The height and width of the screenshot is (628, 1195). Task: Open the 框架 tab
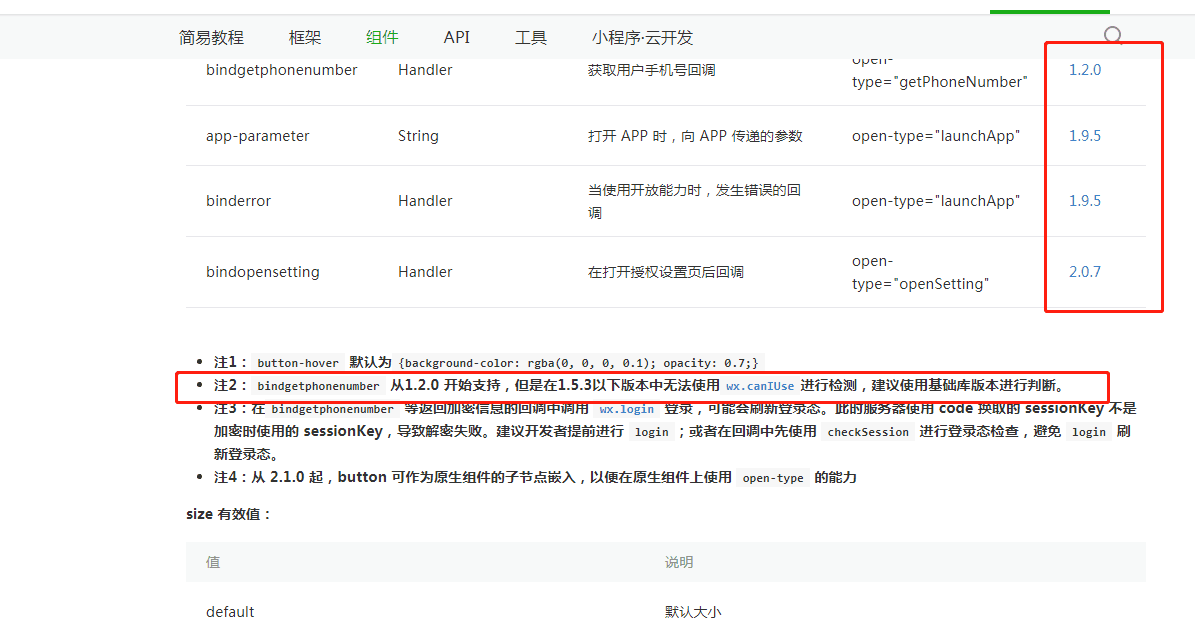pyautogui.click(x=305, y=37)
